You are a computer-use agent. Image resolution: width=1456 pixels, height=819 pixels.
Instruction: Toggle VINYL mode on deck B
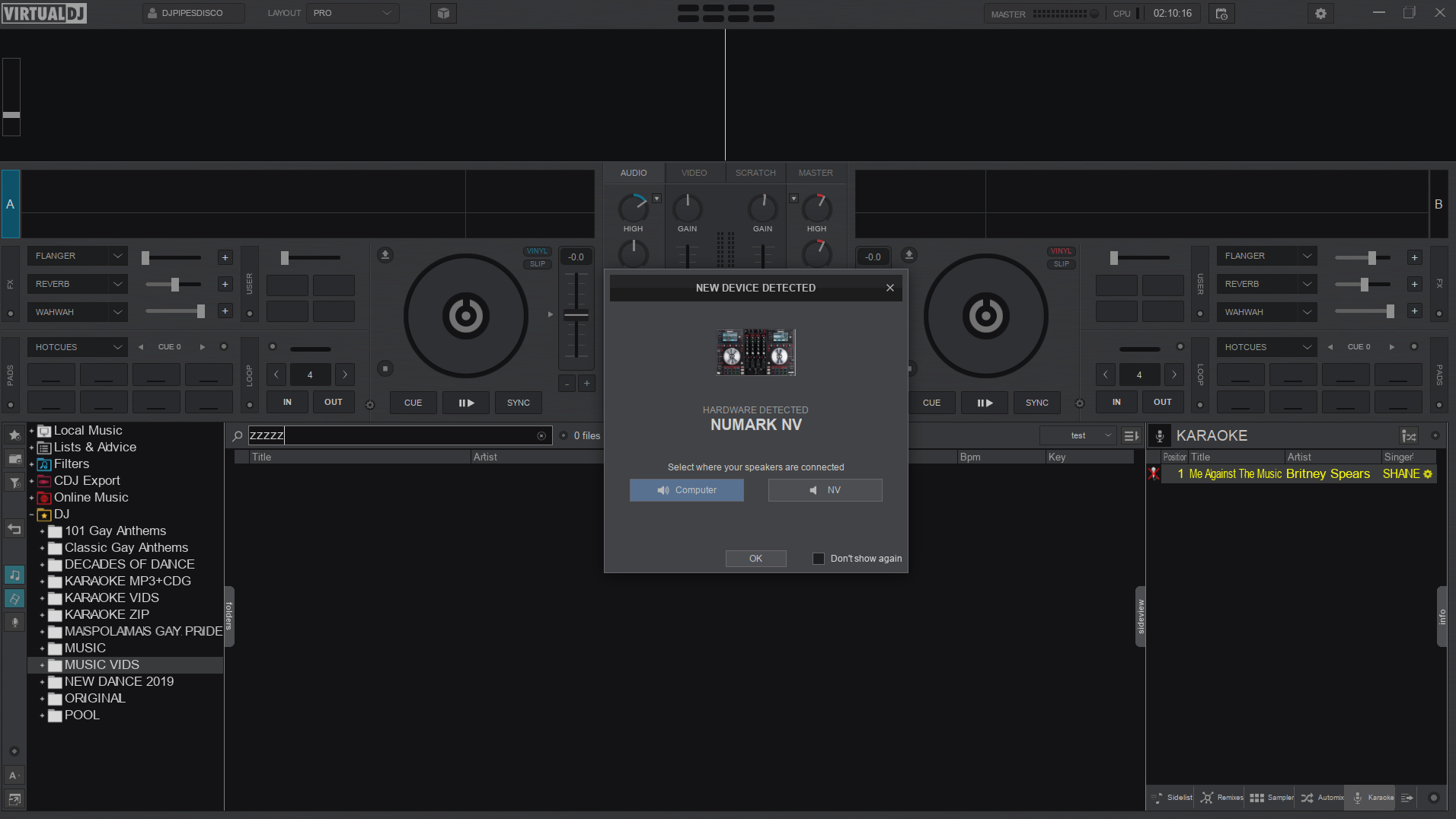[1061, 251]
